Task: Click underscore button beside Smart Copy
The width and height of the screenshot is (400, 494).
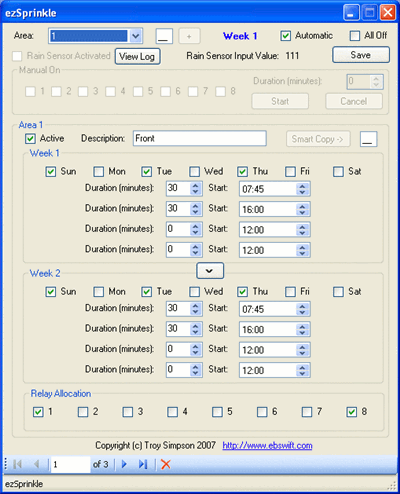Action: (368, 139)
